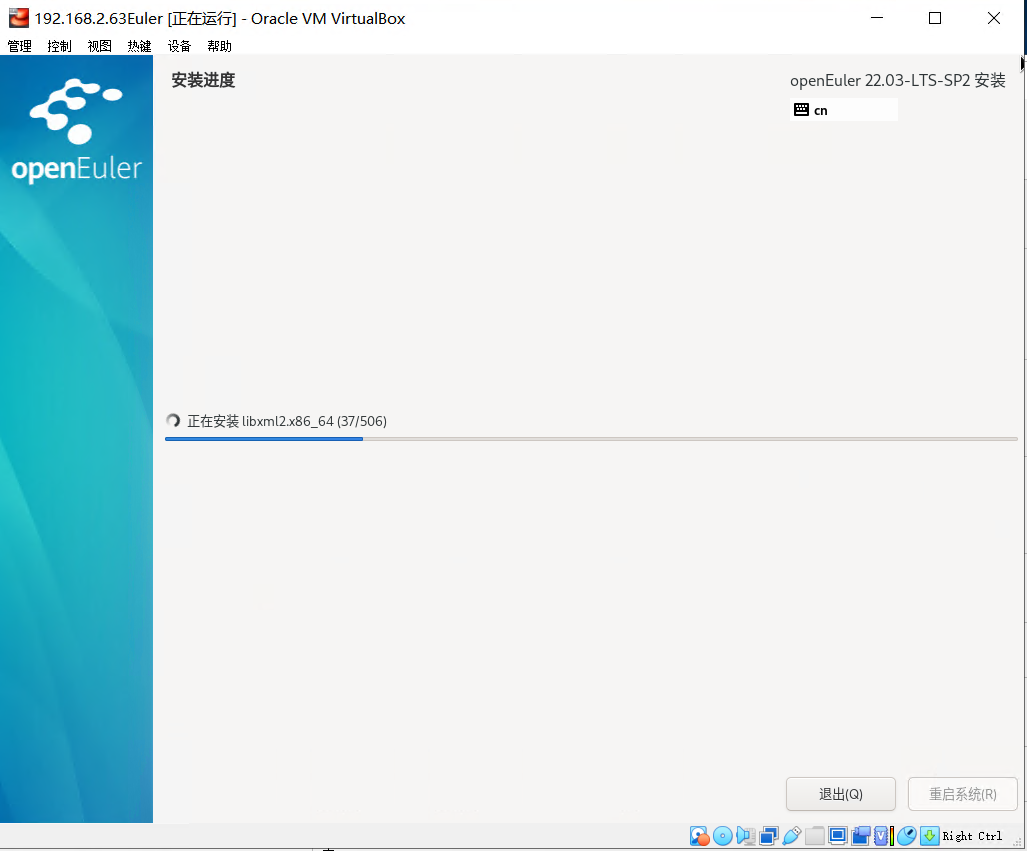
Task: Click the 退出(Q) button
Action: 841,794
